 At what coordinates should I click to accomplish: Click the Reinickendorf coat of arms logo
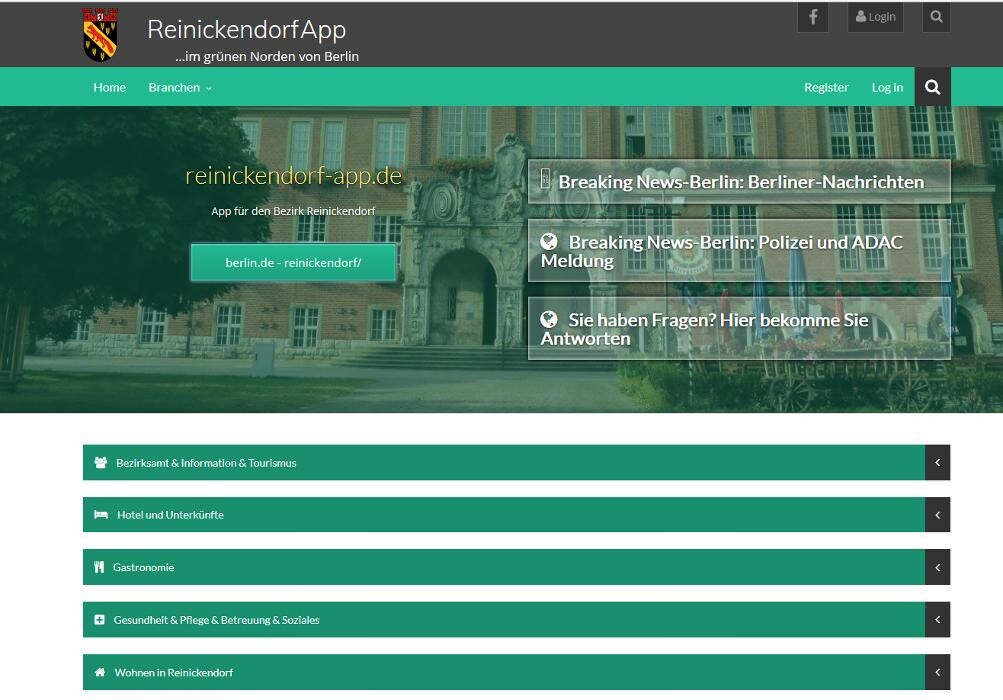(100, 35)
